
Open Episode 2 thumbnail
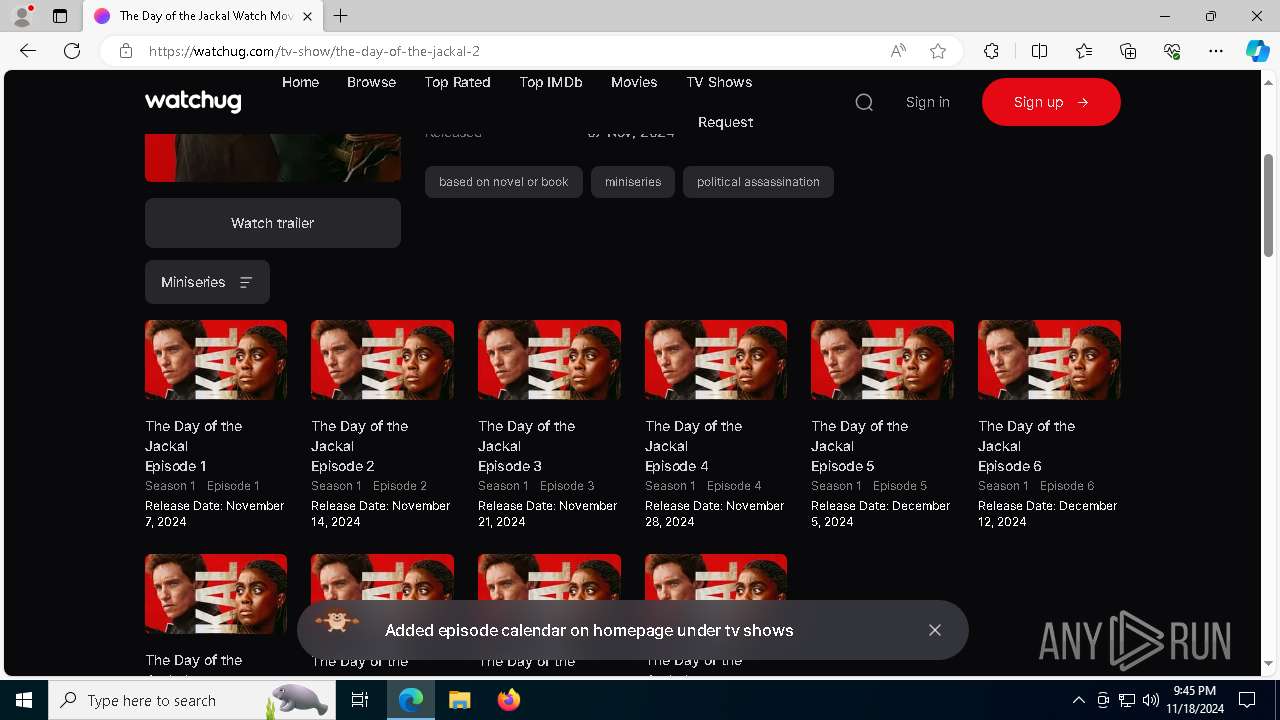[x=382, y=360]
